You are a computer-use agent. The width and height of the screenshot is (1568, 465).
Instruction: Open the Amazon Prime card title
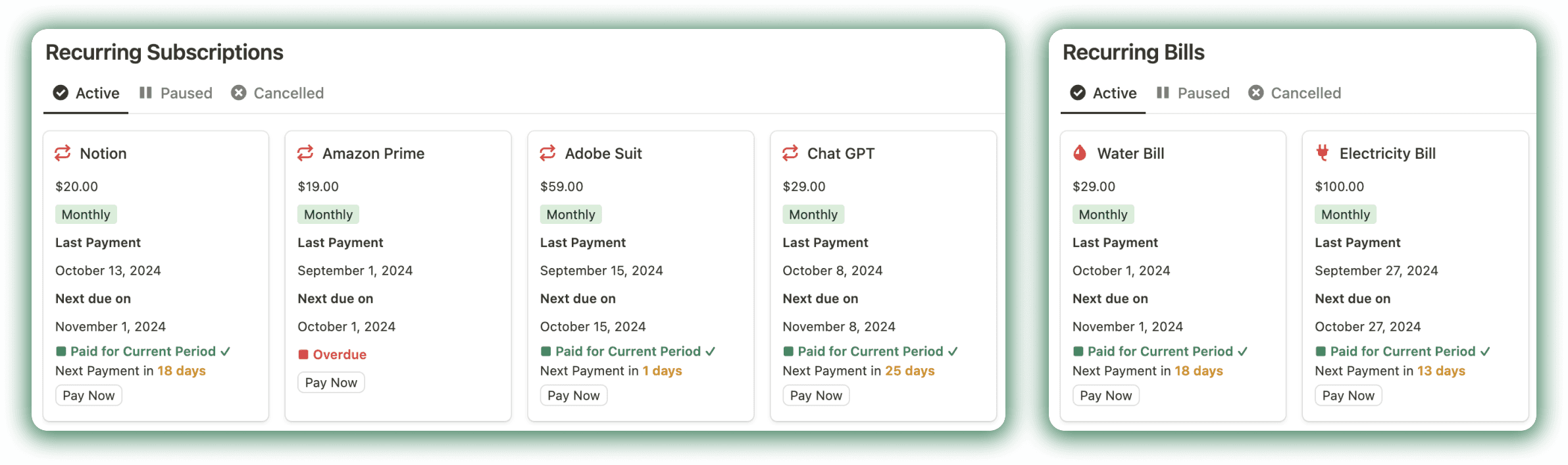[x=374, y=153]
